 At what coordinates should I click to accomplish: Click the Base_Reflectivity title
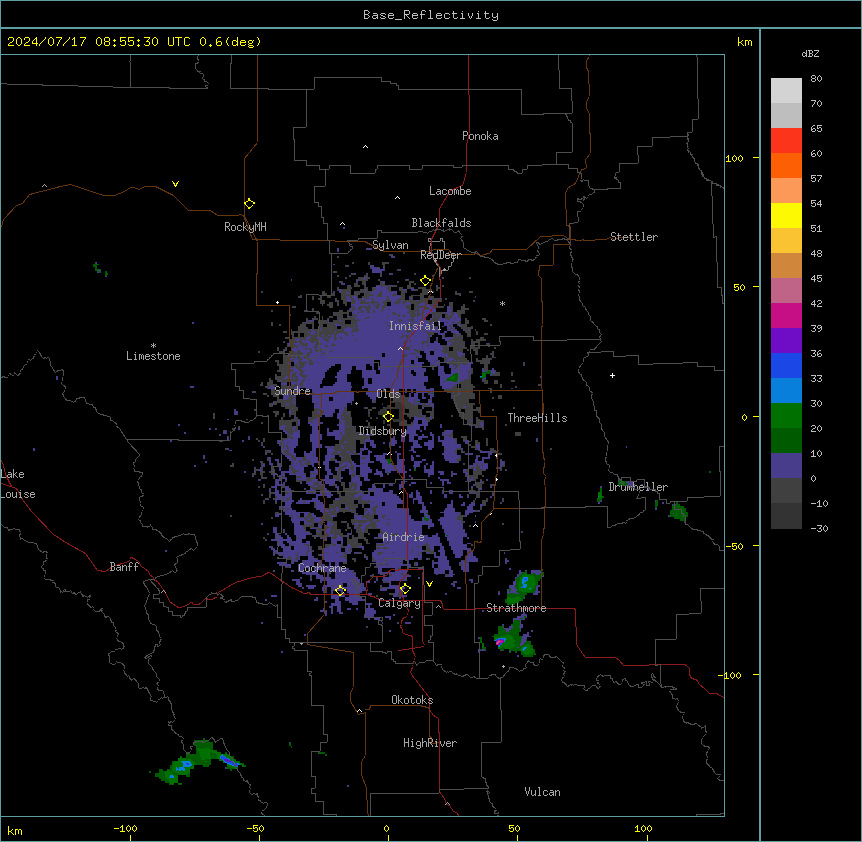431,15
